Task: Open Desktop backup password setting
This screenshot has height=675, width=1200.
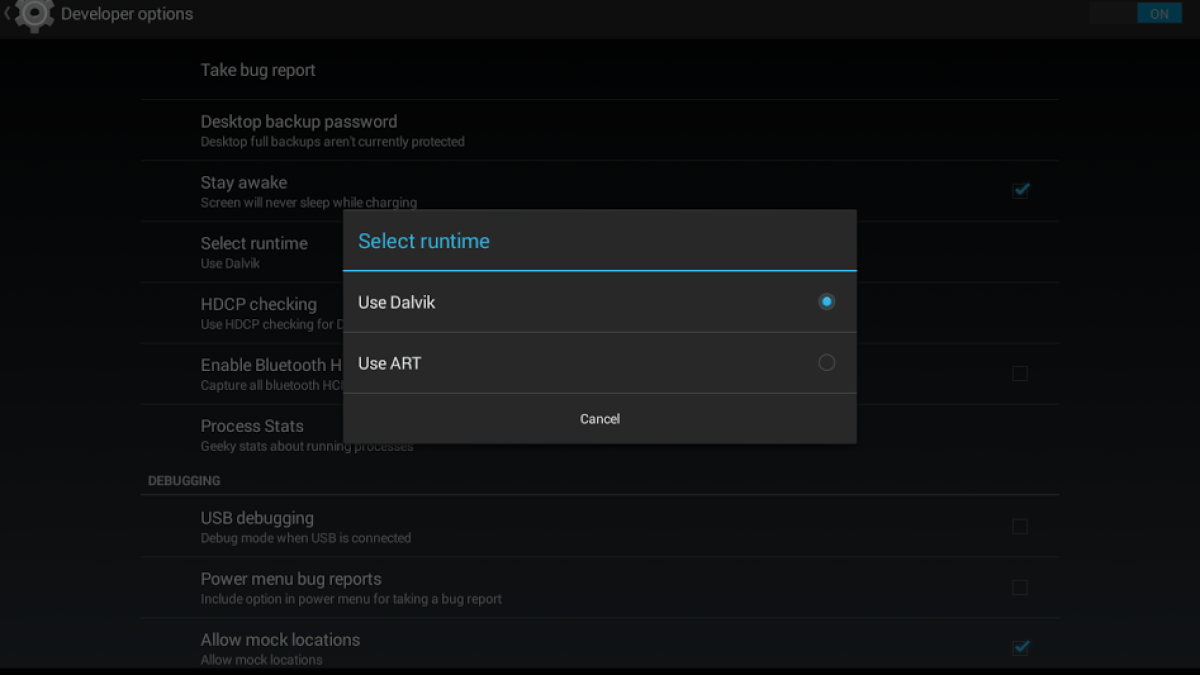Action: click(298, 130)
